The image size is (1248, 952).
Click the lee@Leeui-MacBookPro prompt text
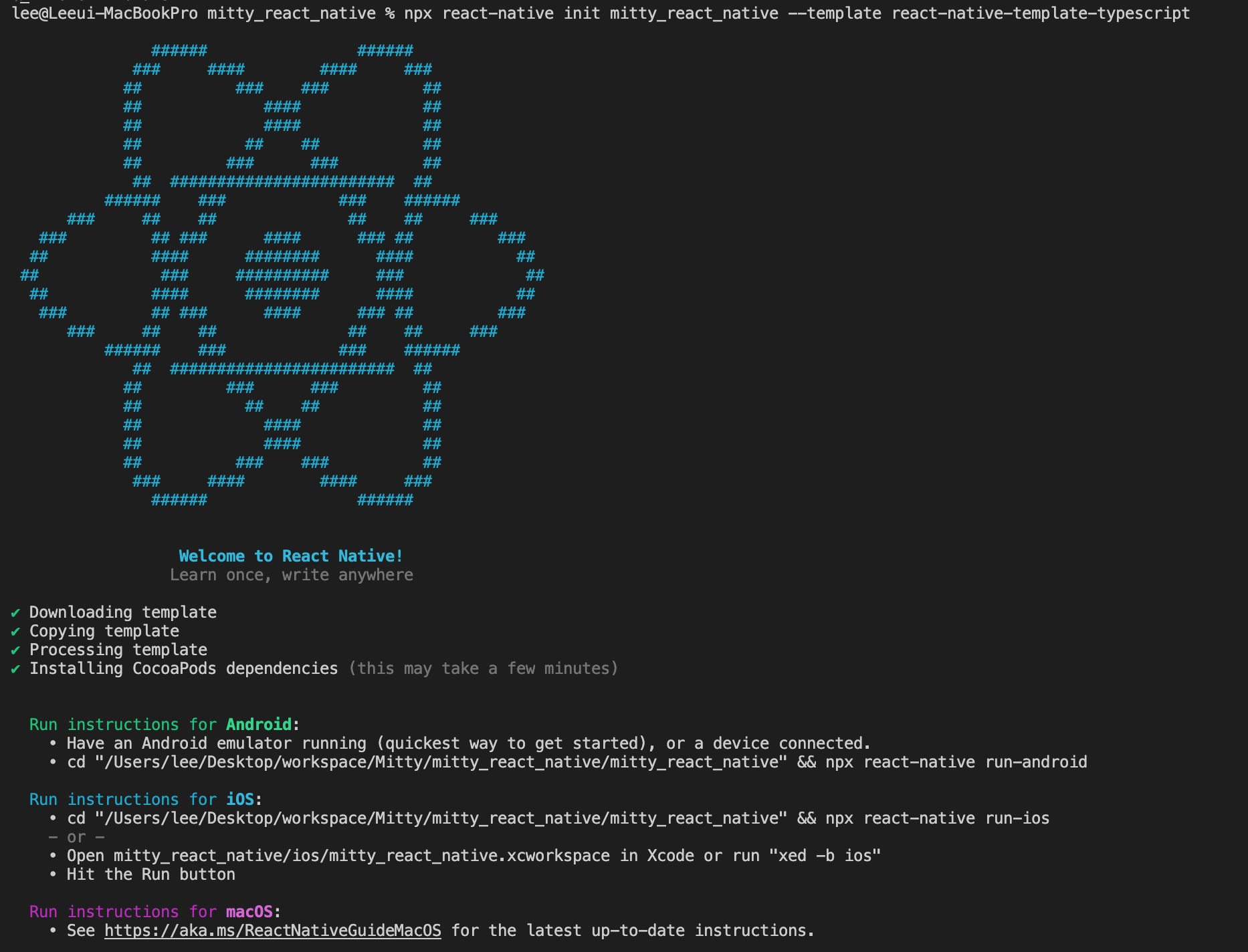click(105, 13)
